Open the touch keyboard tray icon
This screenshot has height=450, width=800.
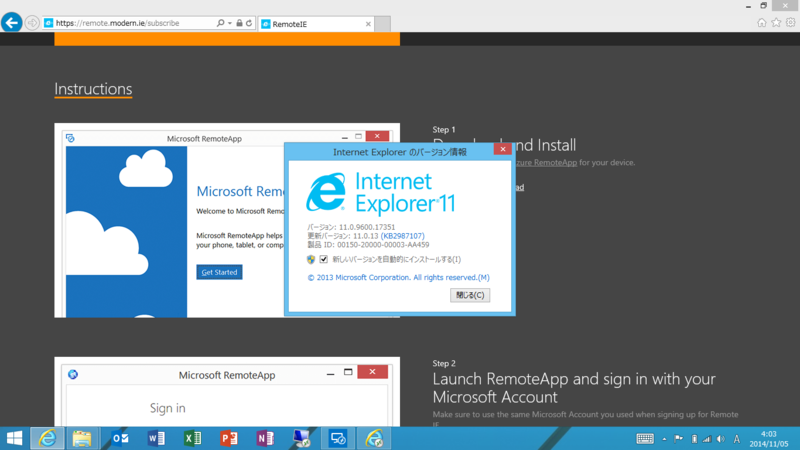pos(645,439)
